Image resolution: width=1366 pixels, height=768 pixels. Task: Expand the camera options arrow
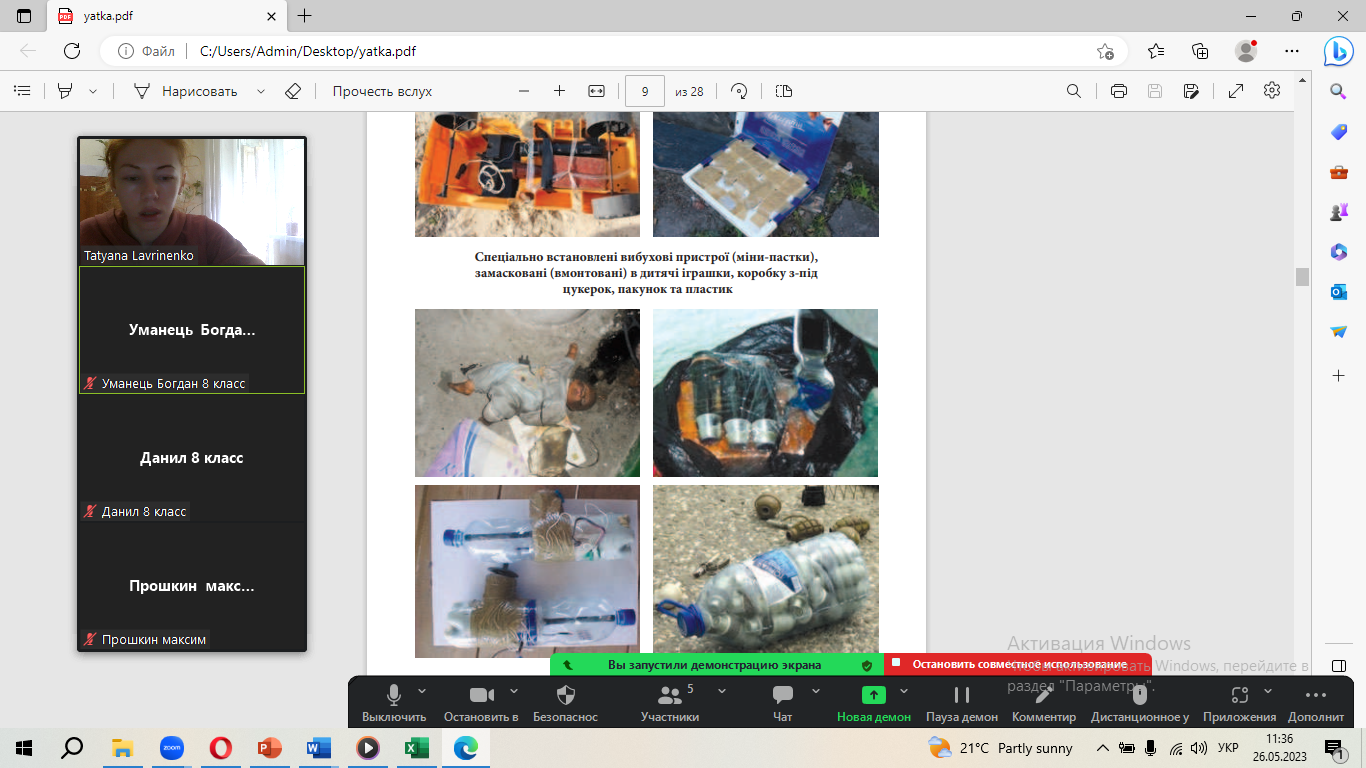point(514,691)
